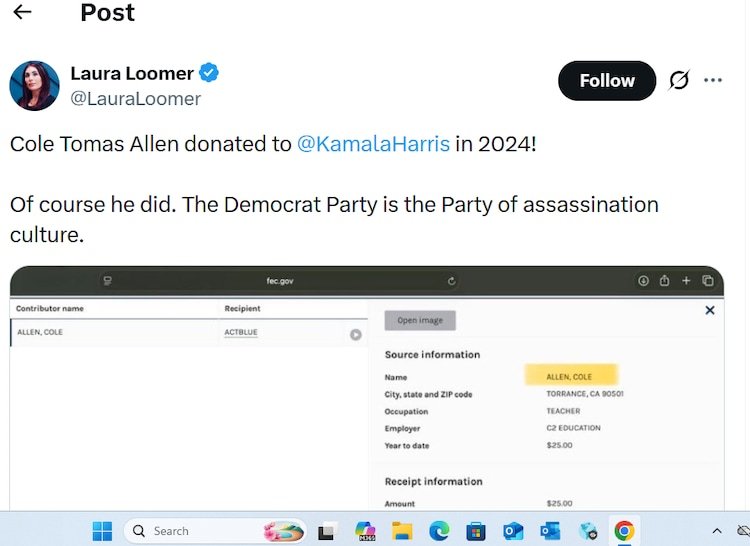The height and width of the screenshot is (546, 750).
Task: Expand the system tray hidden icons chevron
Action: pyautogui.click(x=717, y=531)
